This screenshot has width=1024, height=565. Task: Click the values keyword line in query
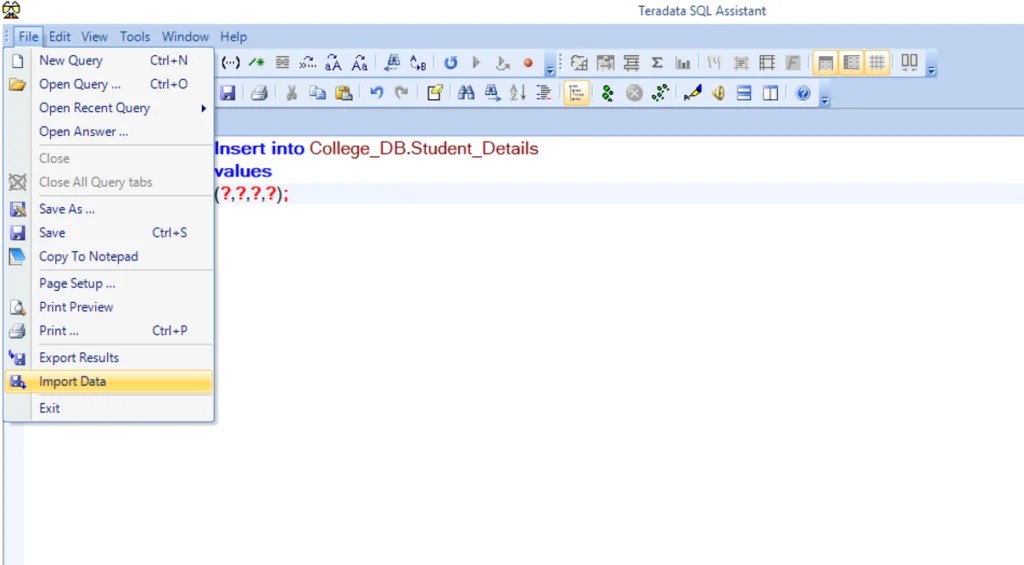coord(243,171)
